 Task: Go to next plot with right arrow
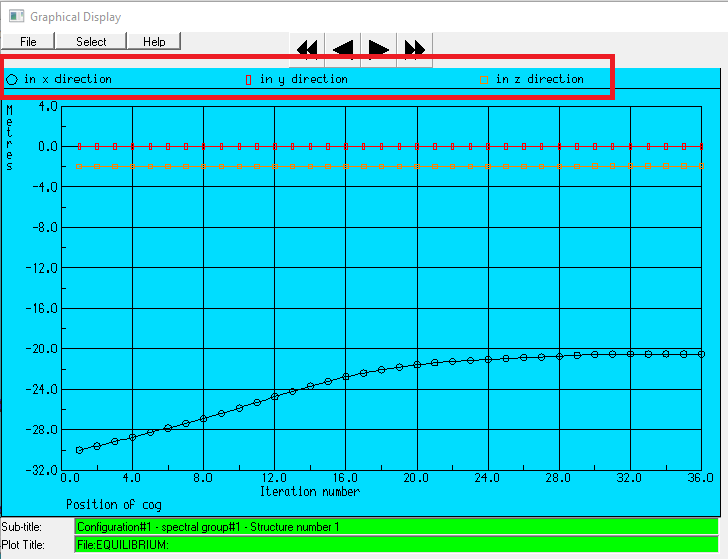coord(378,48)
